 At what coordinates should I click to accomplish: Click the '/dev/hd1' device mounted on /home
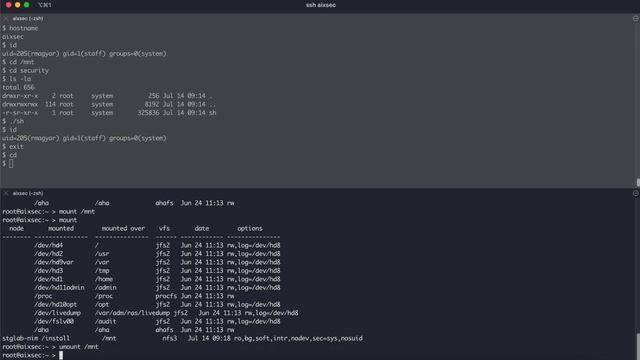(49, 279)
